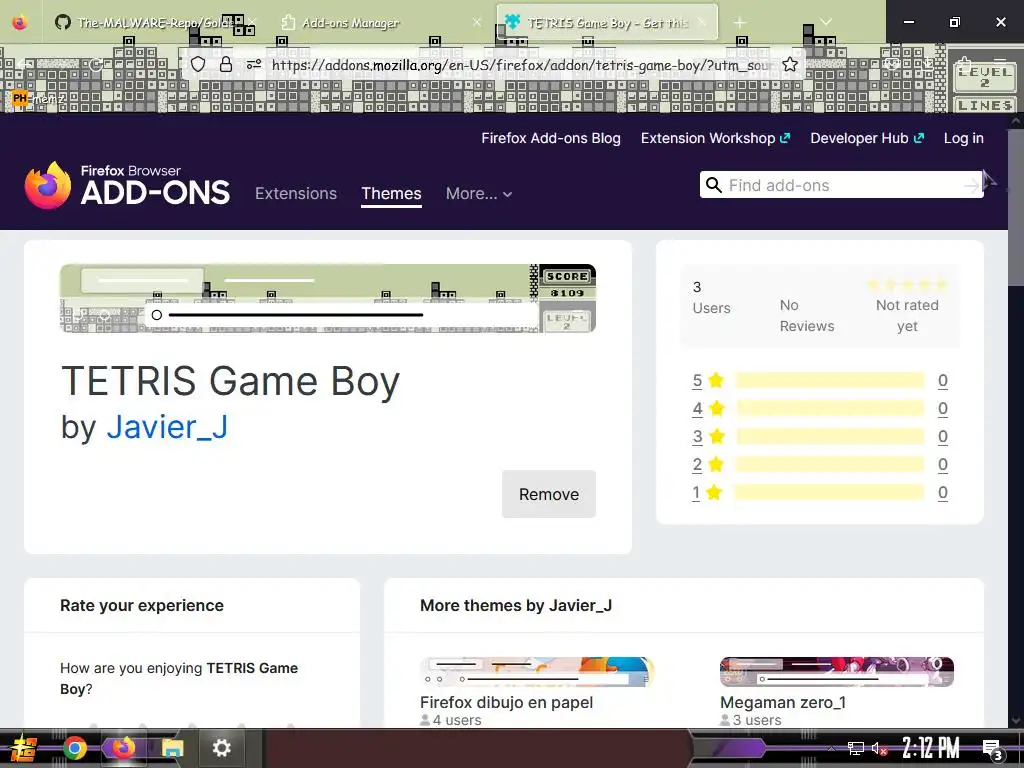1024x768 pixels.
Task: Click the TETRIS Game Boy theme preview
Action: [x=328, y=298]
